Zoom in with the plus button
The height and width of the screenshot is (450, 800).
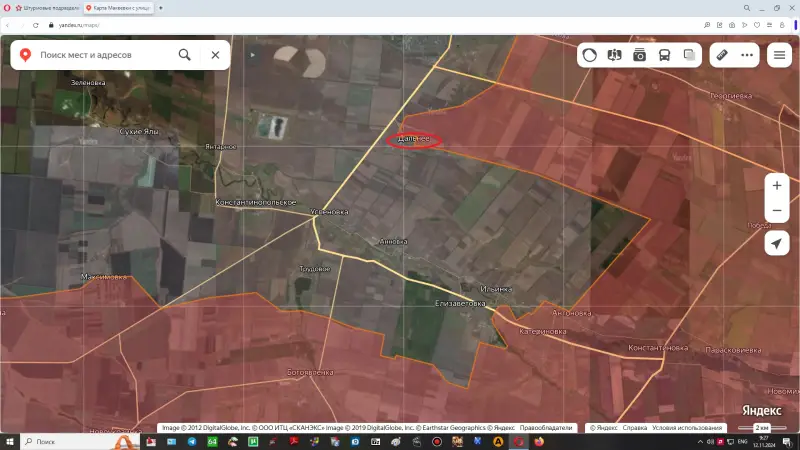[777, 185]
